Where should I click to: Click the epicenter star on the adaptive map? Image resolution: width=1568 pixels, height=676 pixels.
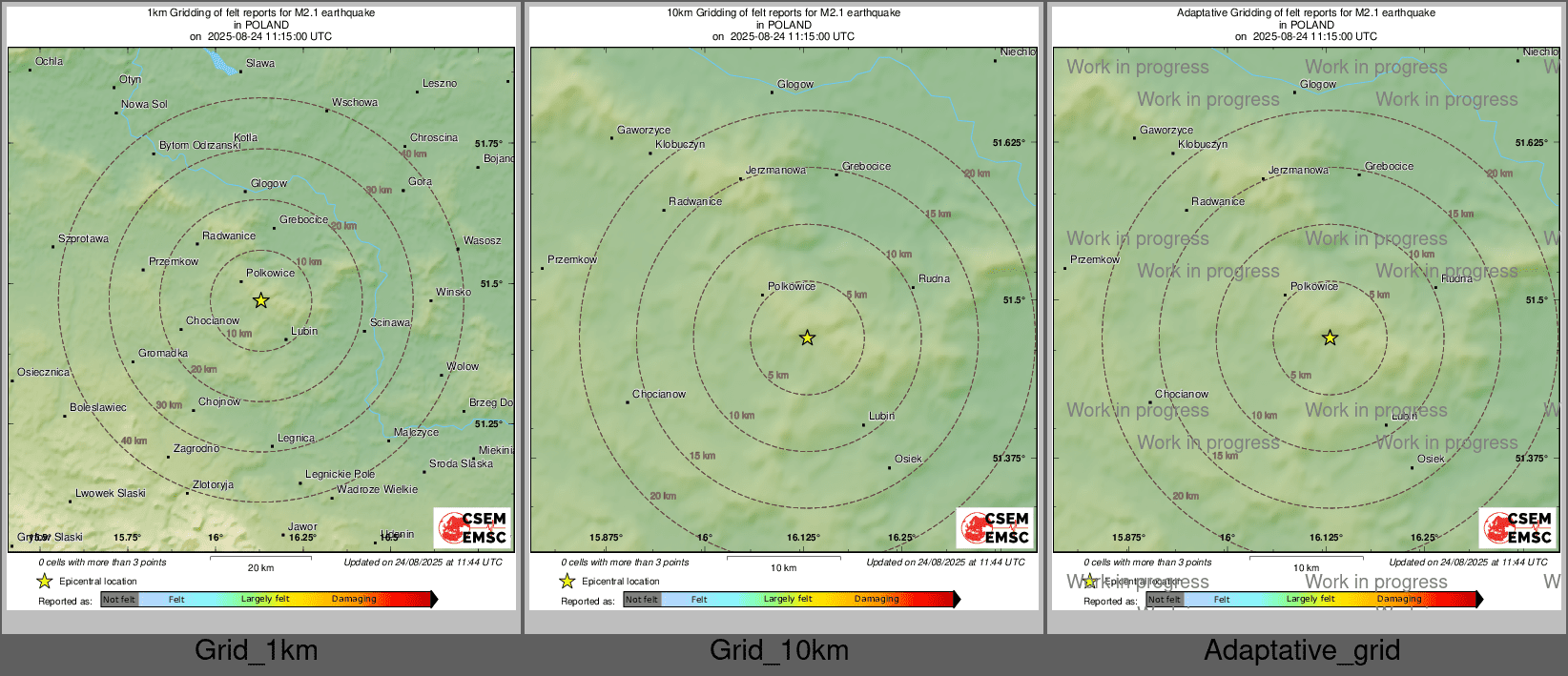tap(1330, 338)
